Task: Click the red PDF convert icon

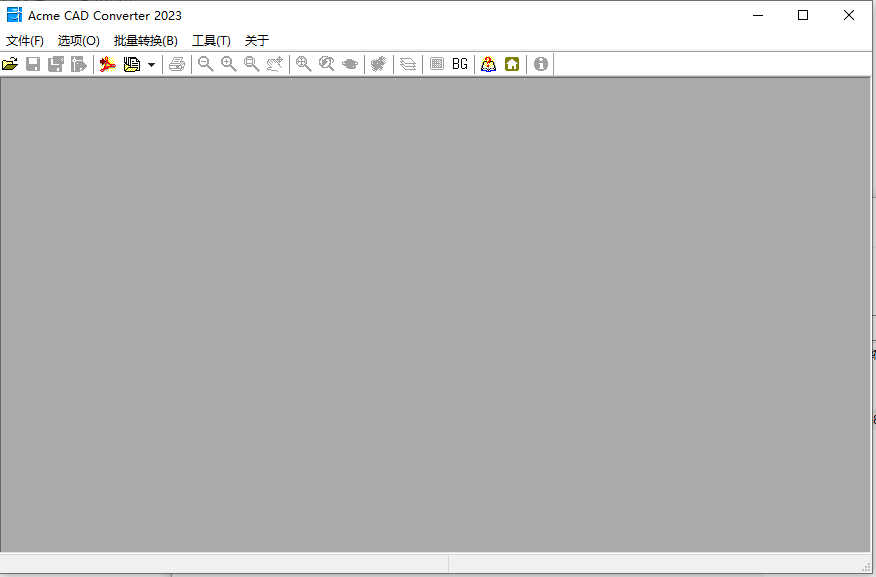Action: click(x=108, y=64)
